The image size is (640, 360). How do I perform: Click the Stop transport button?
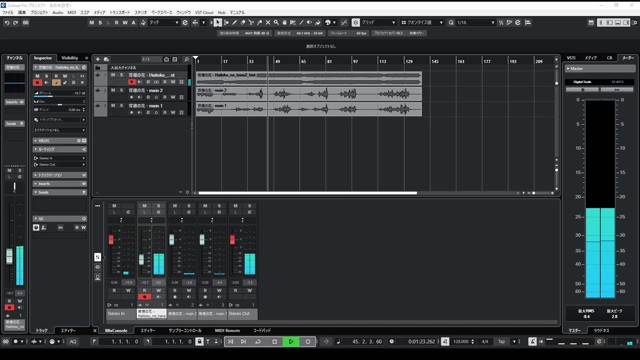pos(275,342)
